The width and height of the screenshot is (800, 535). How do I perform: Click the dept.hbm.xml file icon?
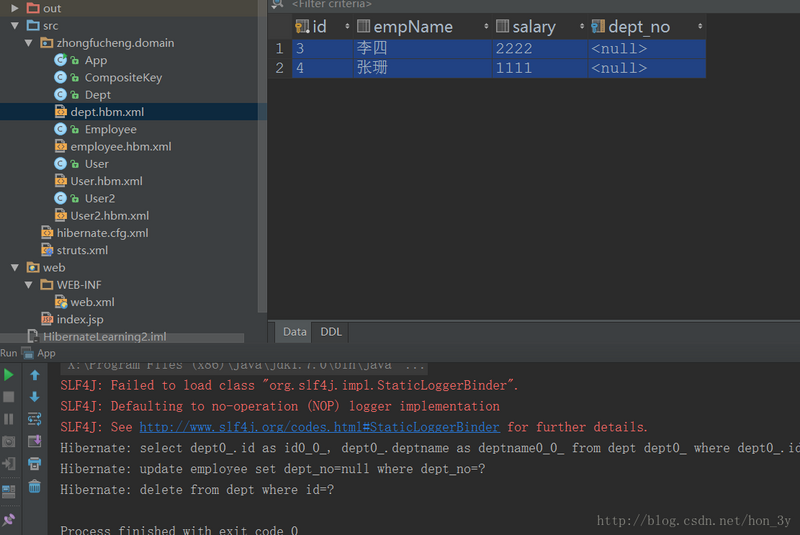61,112
